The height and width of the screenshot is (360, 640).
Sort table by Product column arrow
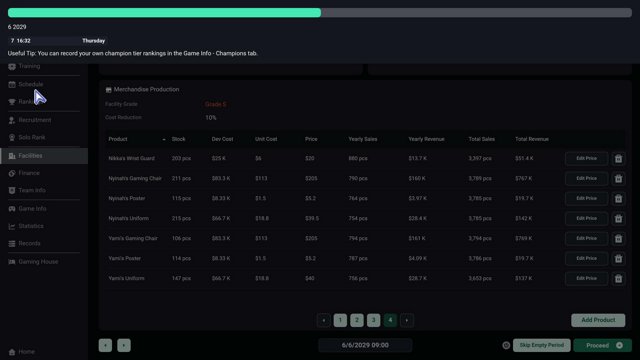164,140
